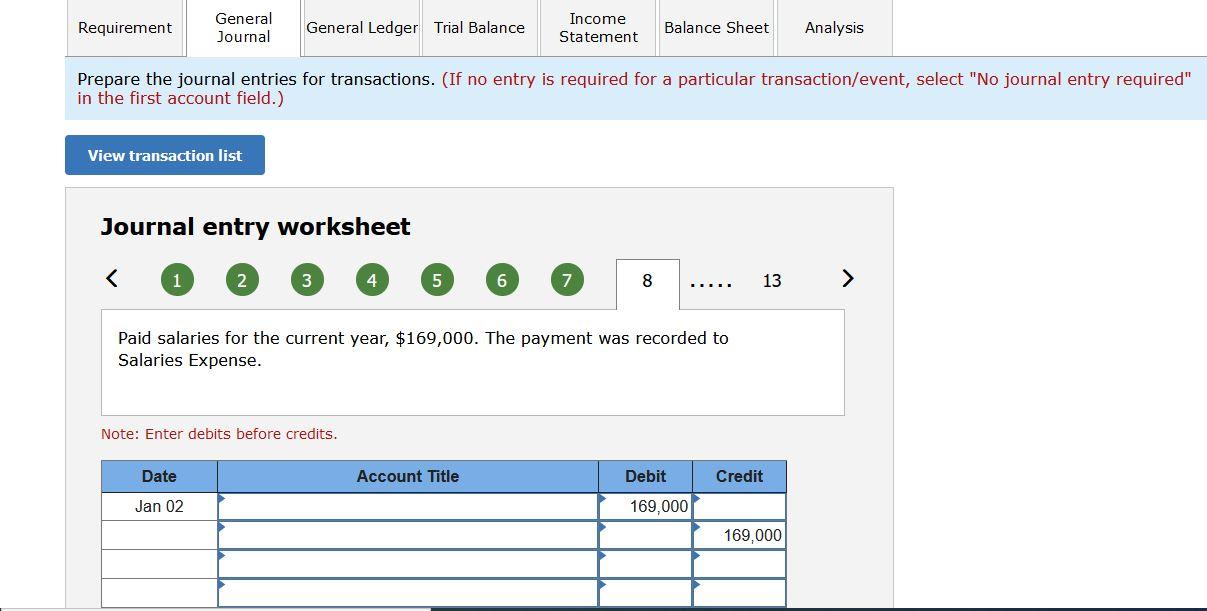Go to journal entry 13
Image resolution: width=1207 pixels, height=611 pixels.
772,281
